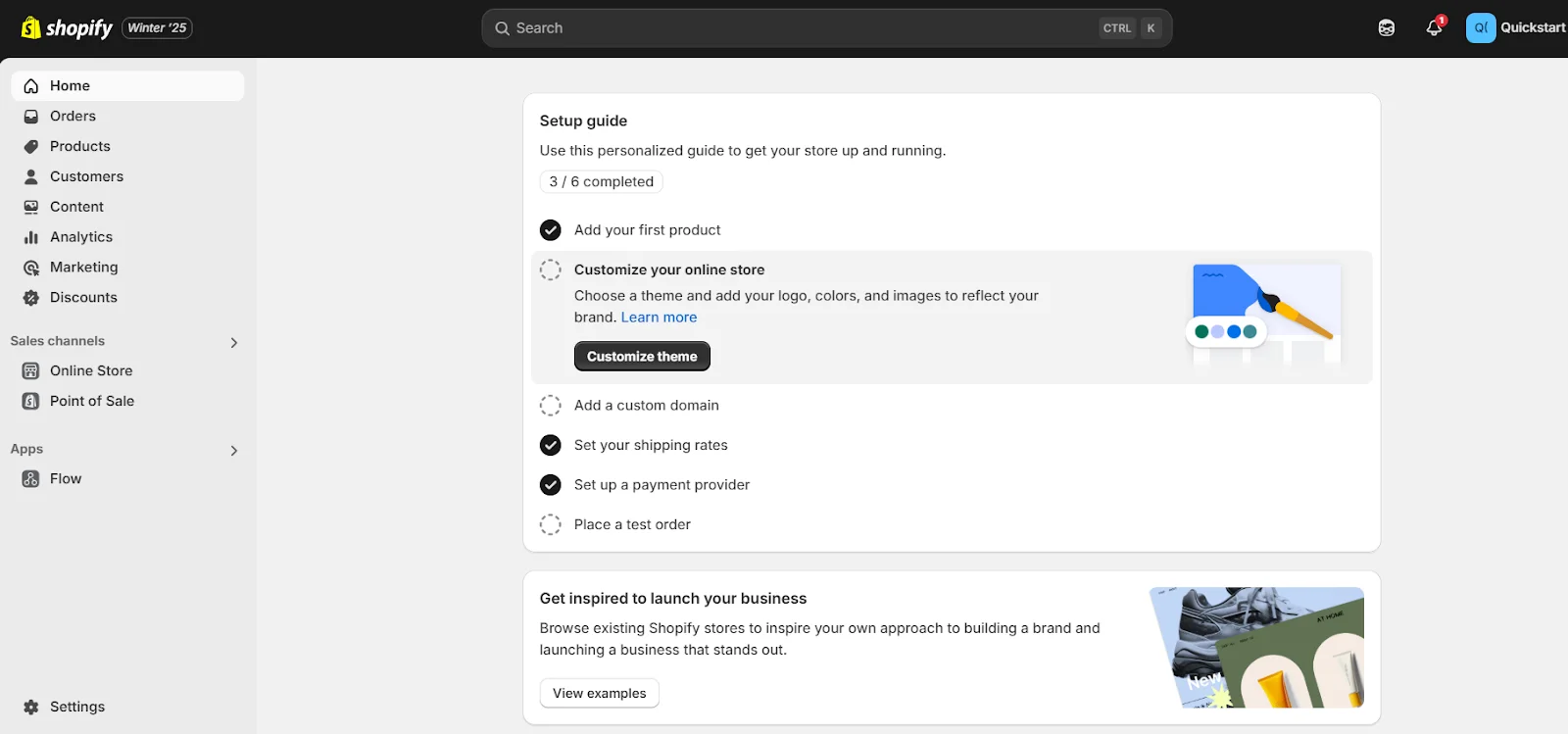Expand 'Add your first product' step

[x=647, y=230]
